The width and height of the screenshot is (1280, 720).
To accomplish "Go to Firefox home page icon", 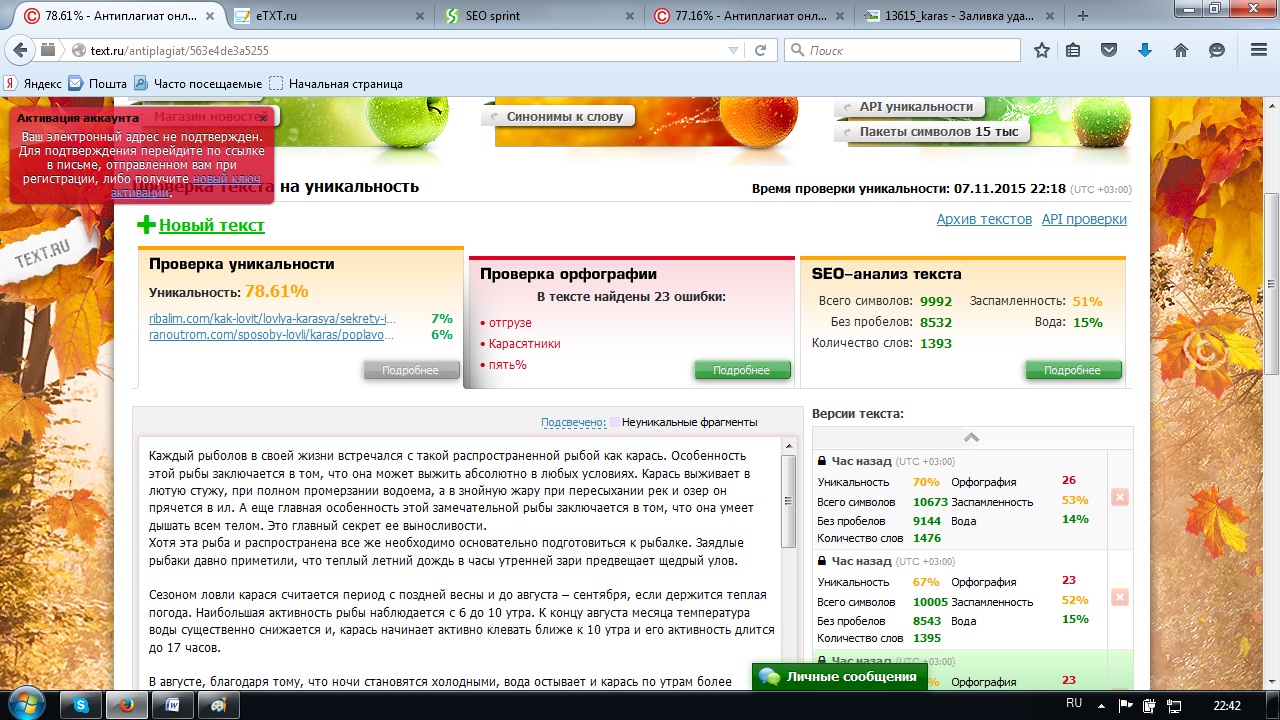I will (1181, 50).
